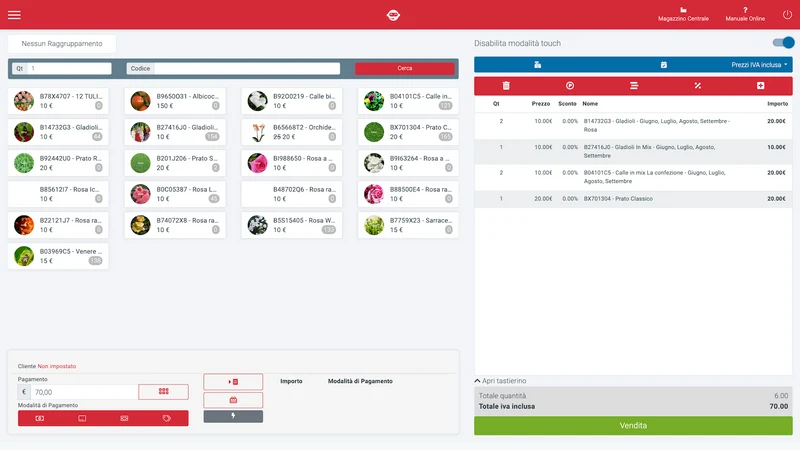Expand Apri tastierino keypad

click(500, 381)
